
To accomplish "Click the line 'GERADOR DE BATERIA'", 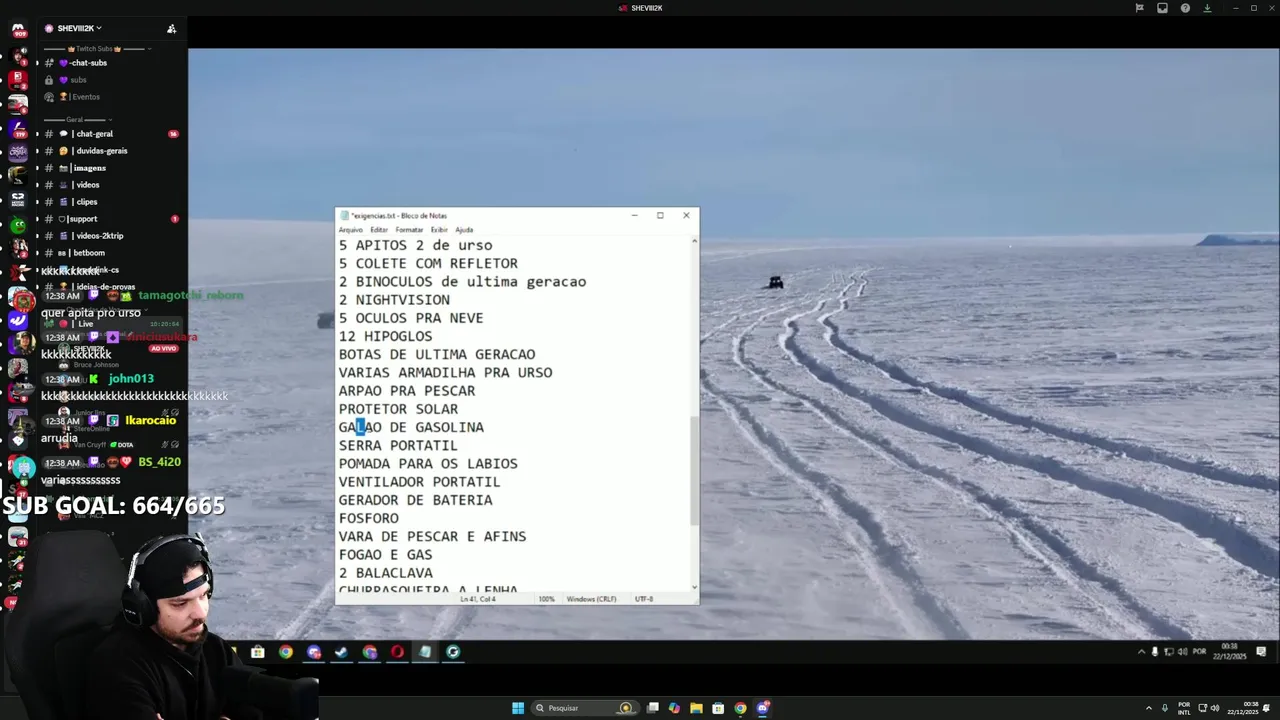I will click(x=415, y=500).
